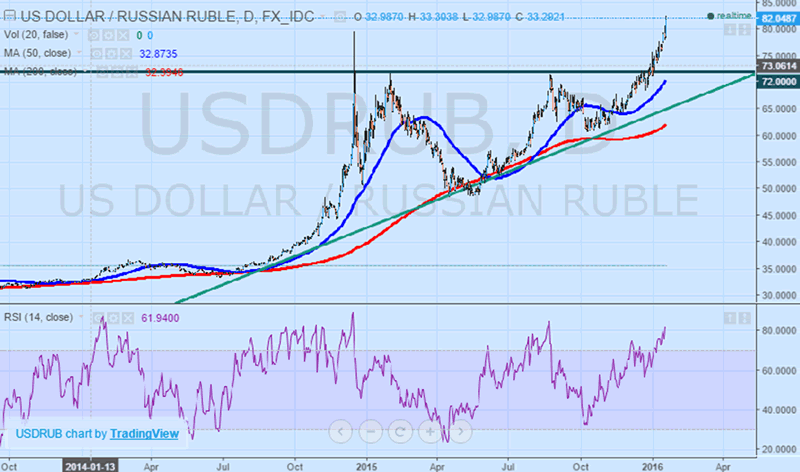Viewport: 800px width, 472px height.
Task: Click the MA 200 value 32.9946
Action: [x=164, y=72]
